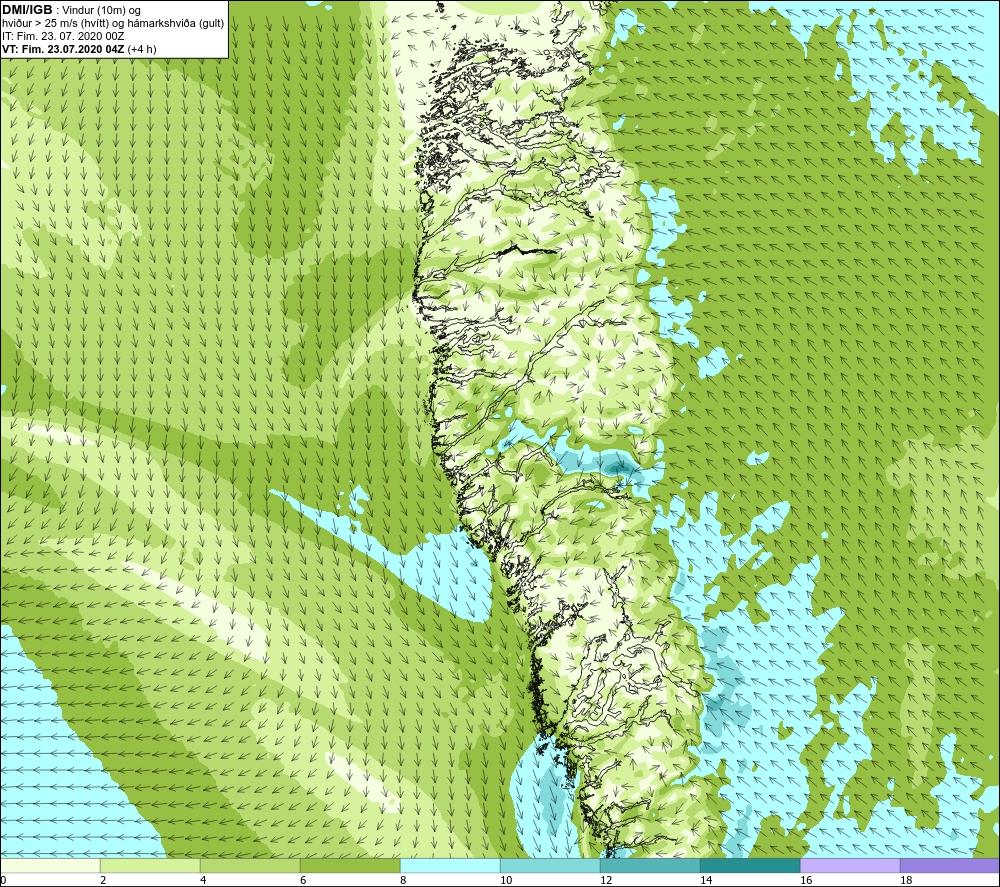
Task: Click the medium green 4–6 m/s legend swatch
Action: [250, 865]
